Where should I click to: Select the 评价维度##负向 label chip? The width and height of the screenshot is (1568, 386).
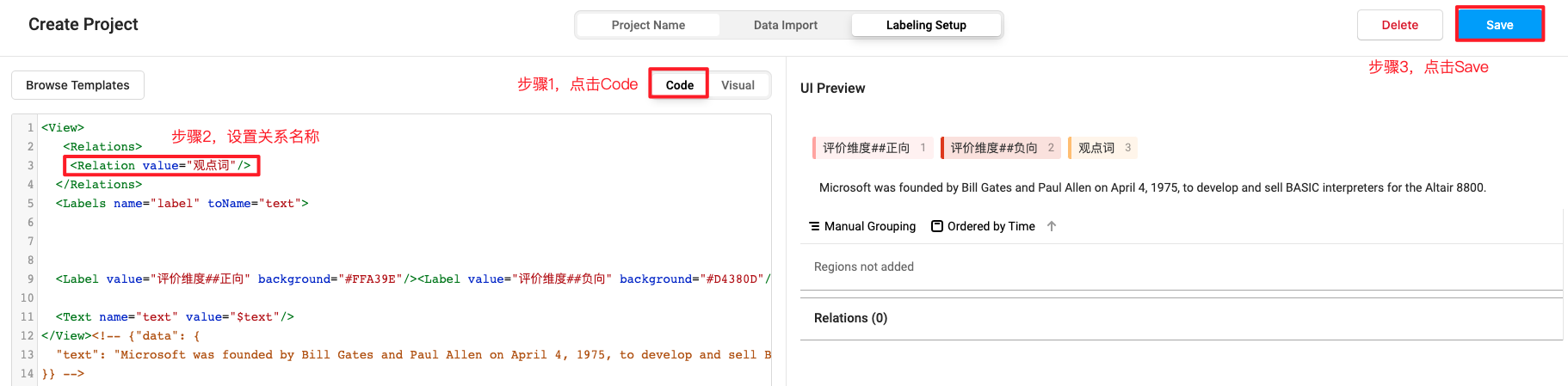tap(1000, 148)
